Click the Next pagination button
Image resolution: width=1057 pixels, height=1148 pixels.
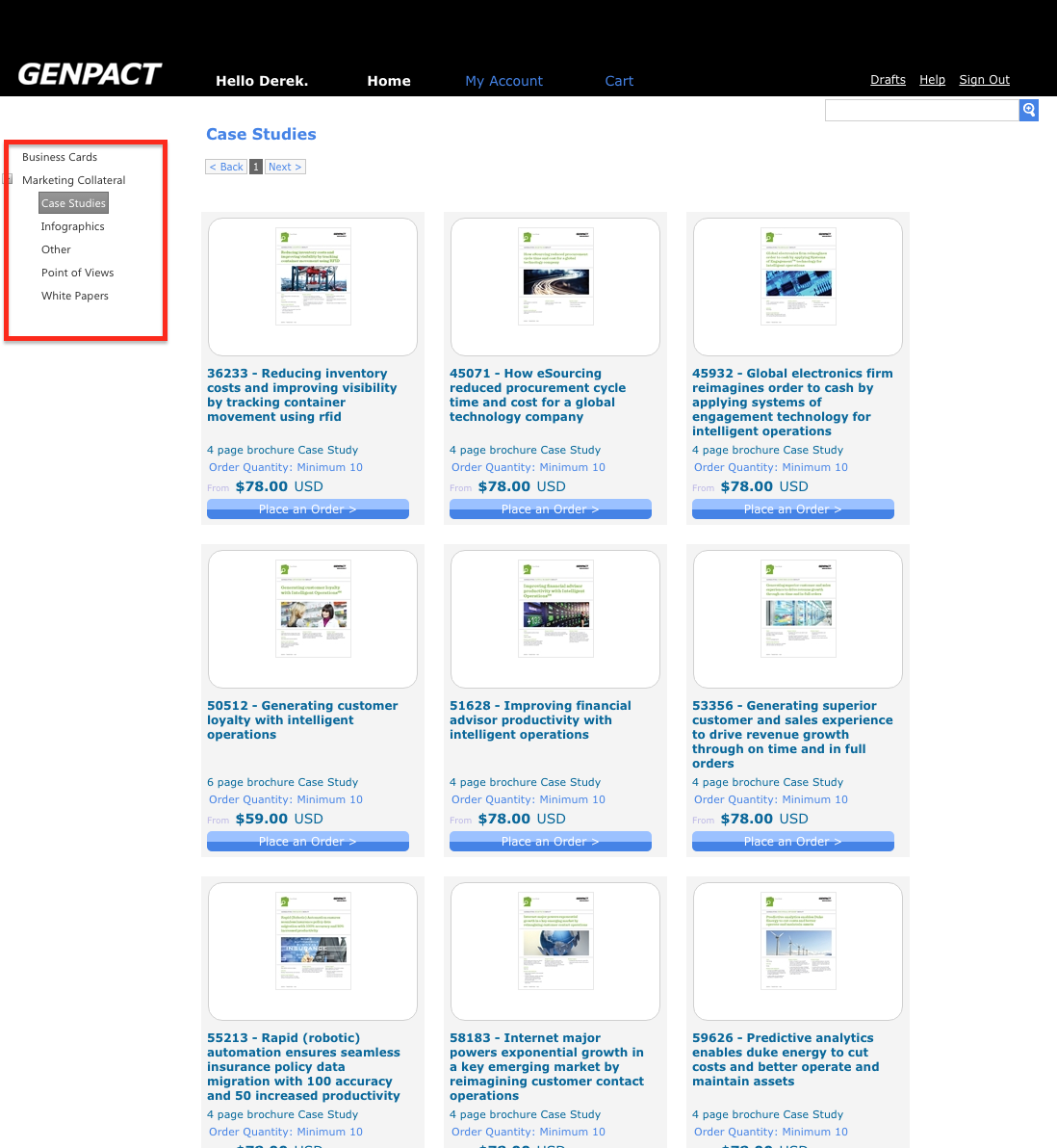(x=285, y=167)
